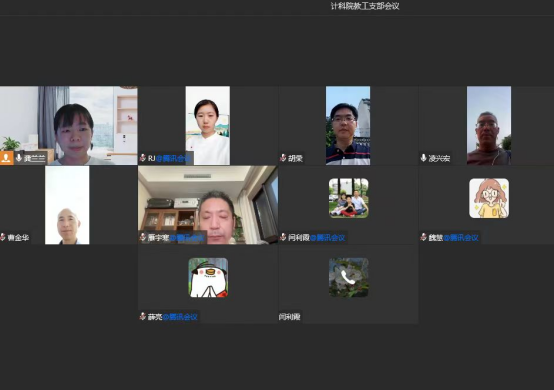The width and height of the screenshot is (554, 390).
Task: Select the family photo avatar tile
Action: click(x=349, y=198)
